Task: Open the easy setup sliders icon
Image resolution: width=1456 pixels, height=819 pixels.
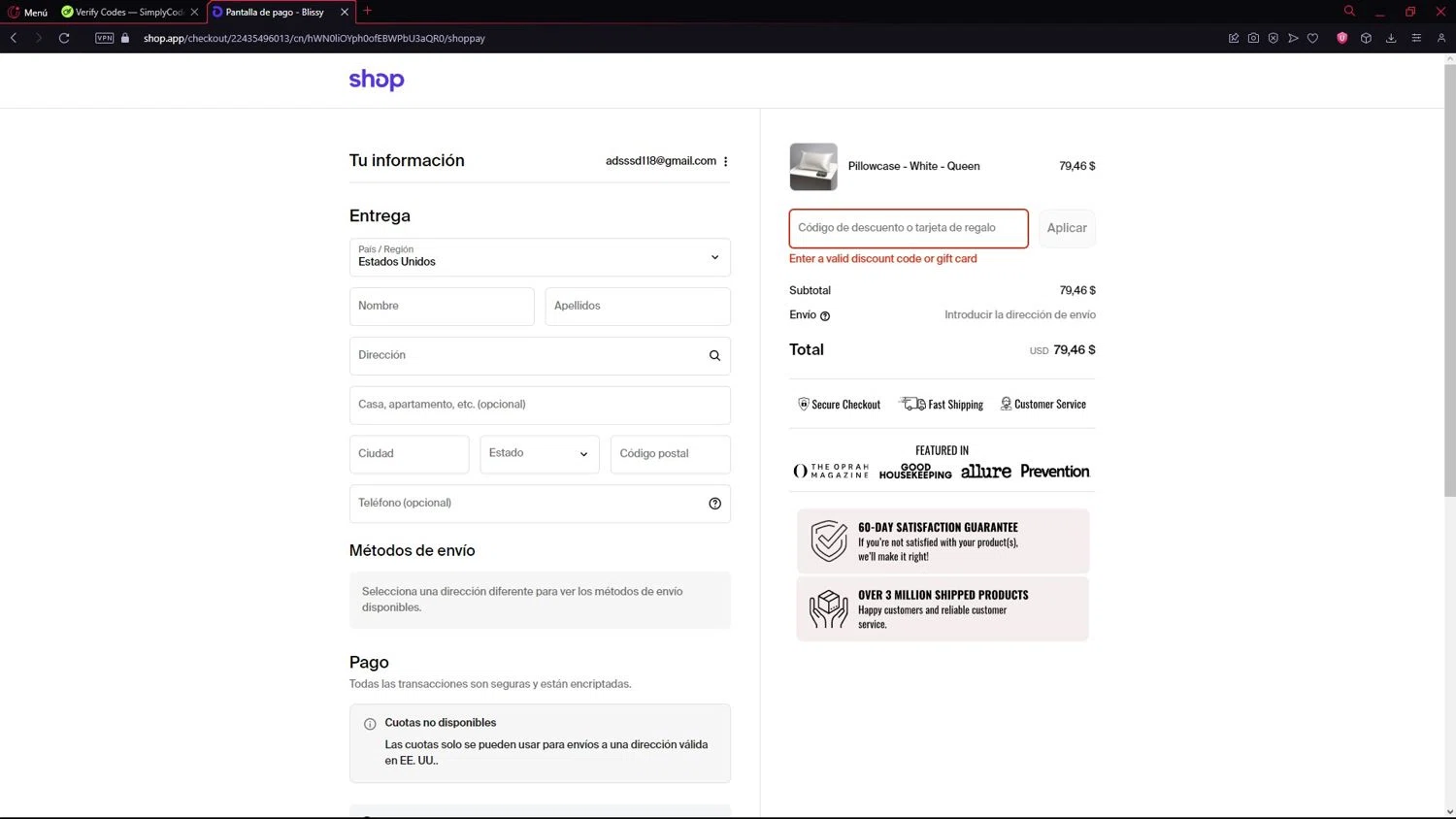Action: click(x=1416, y=38)
